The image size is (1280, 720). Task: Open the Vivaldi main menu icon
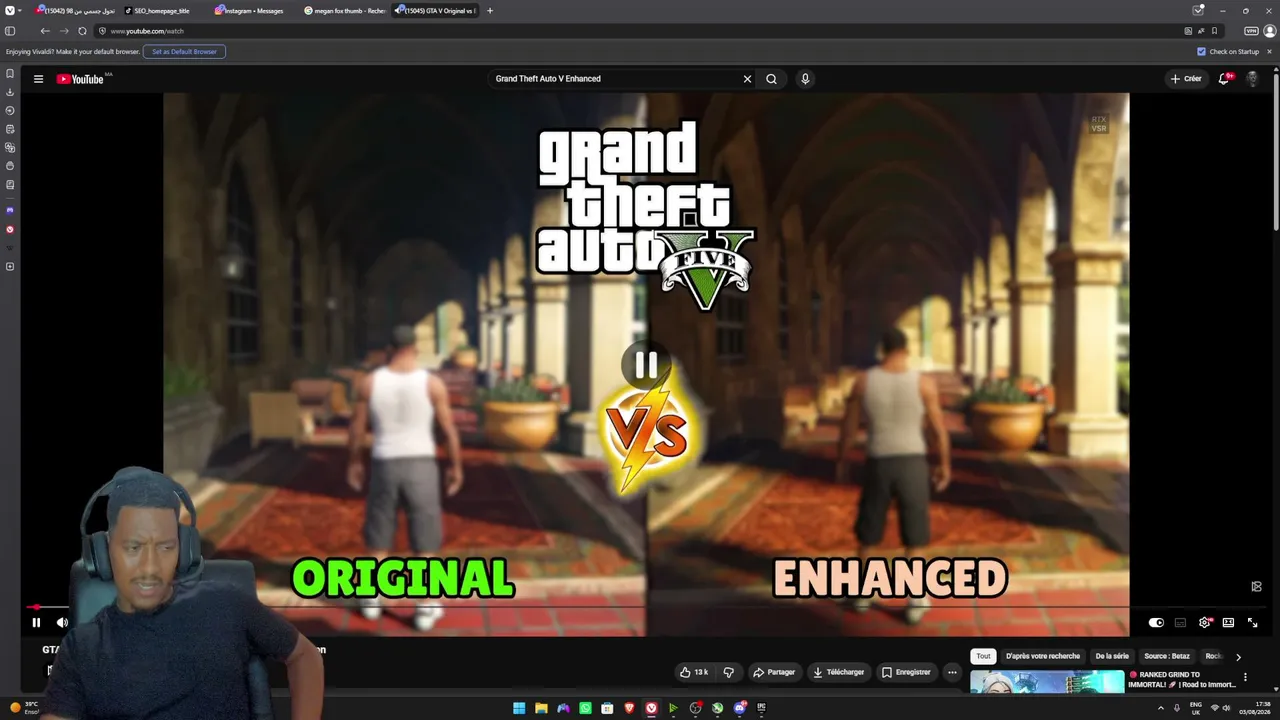pos(10,10)
